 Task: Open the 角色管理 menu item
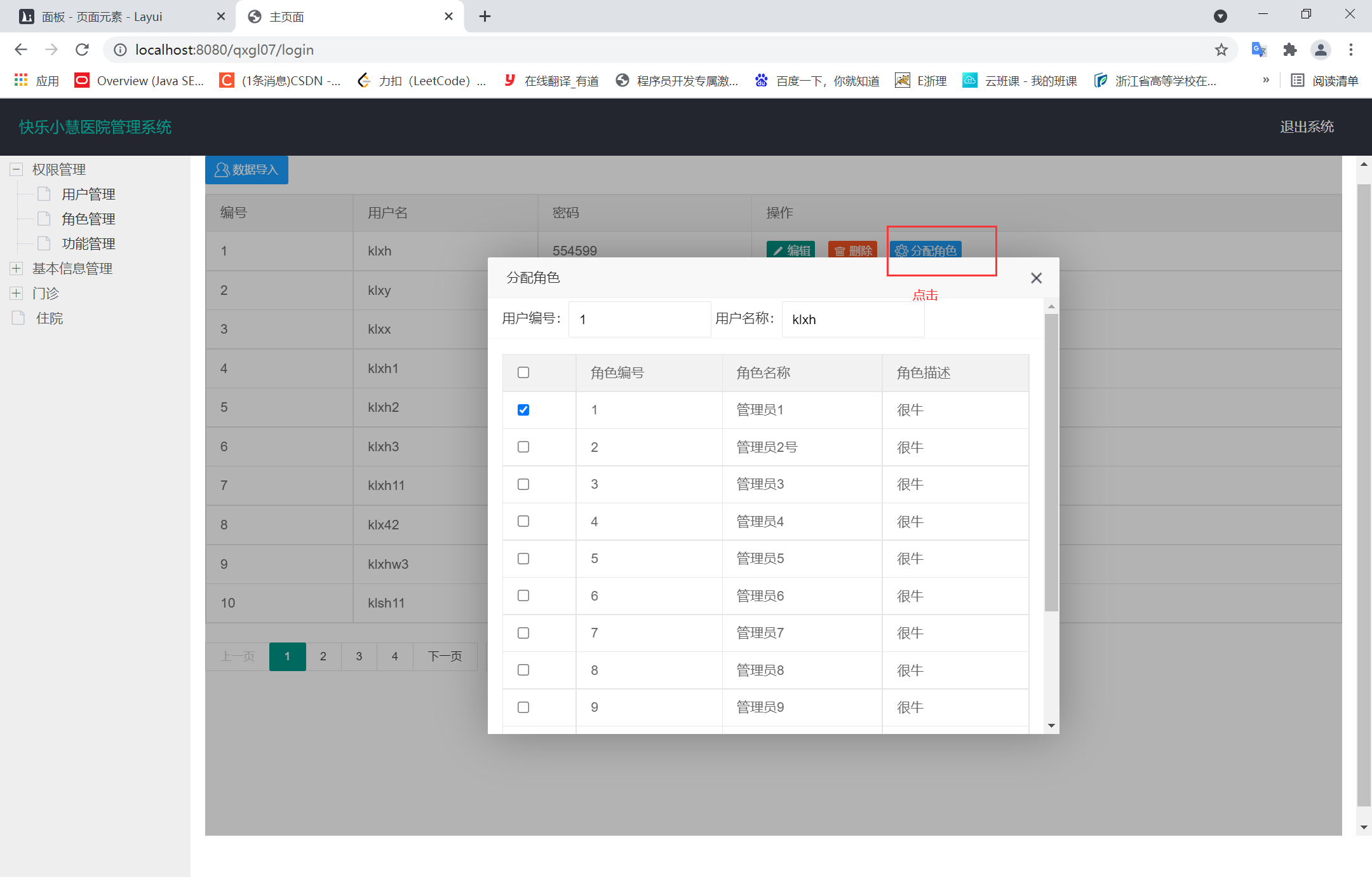pyautogui.click(x=88, y=219)
